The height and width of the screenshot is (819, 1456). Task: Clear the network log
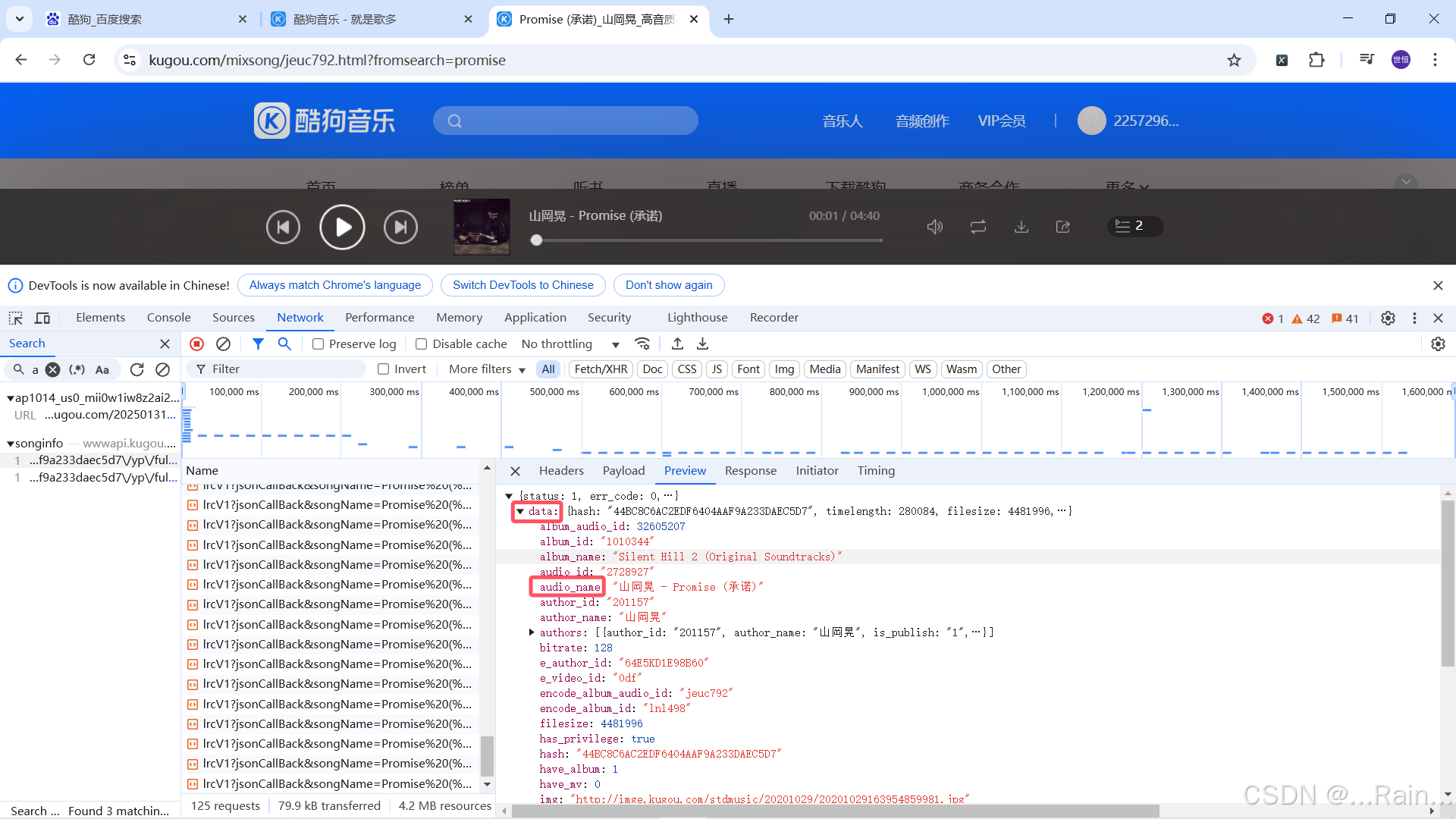point(223,344)
